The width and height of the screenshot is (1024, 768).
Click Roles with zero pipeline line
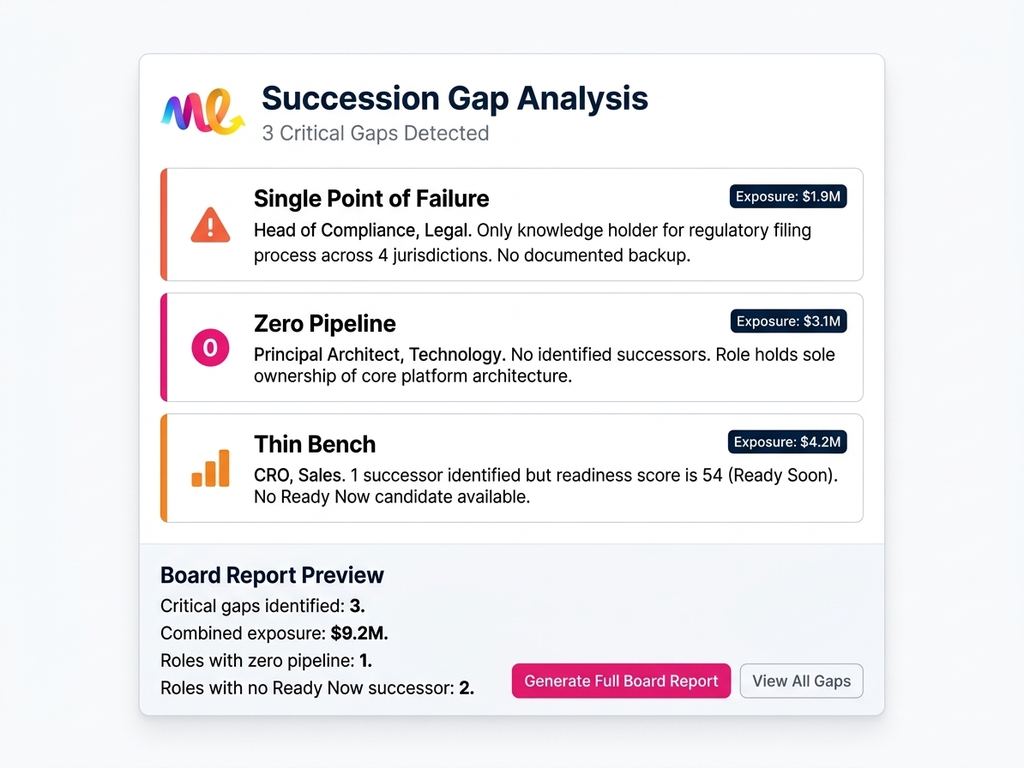pos(266,660)
